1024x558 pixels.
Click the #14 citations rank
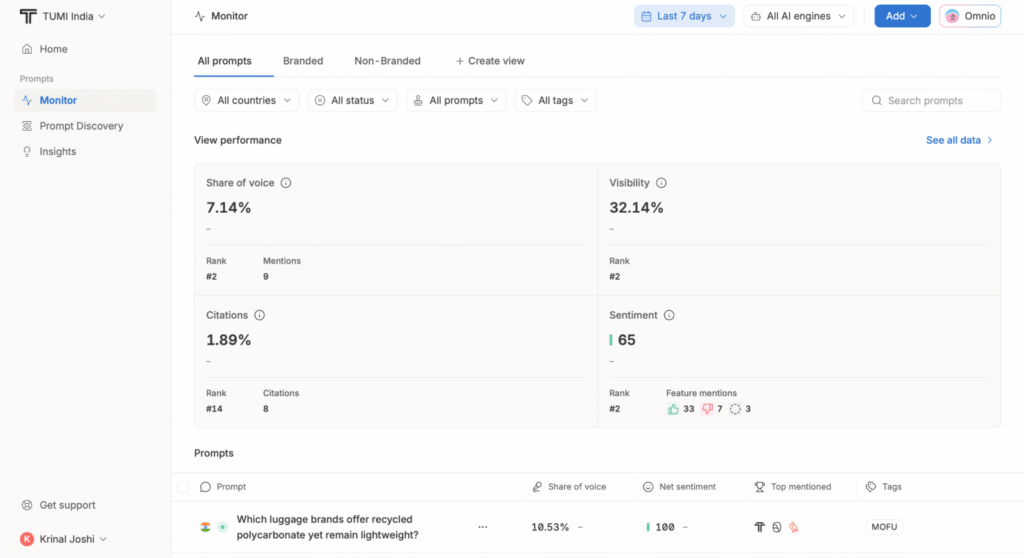pos(214,409)
